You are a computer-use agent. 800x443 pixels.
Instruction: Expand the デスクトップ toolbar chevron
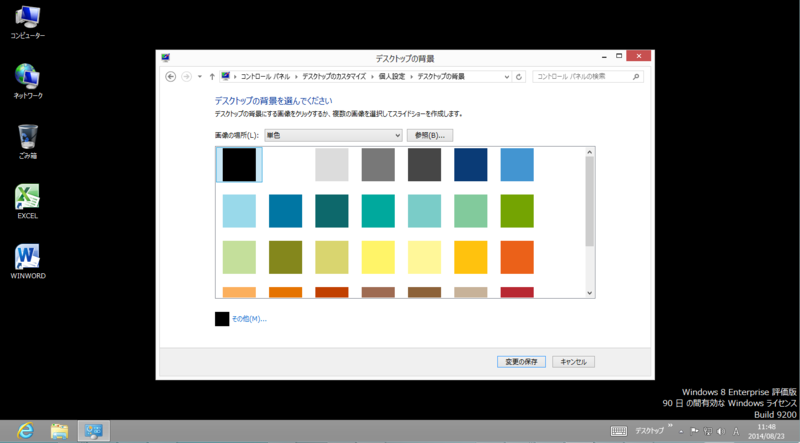click(x=670, y=426)
